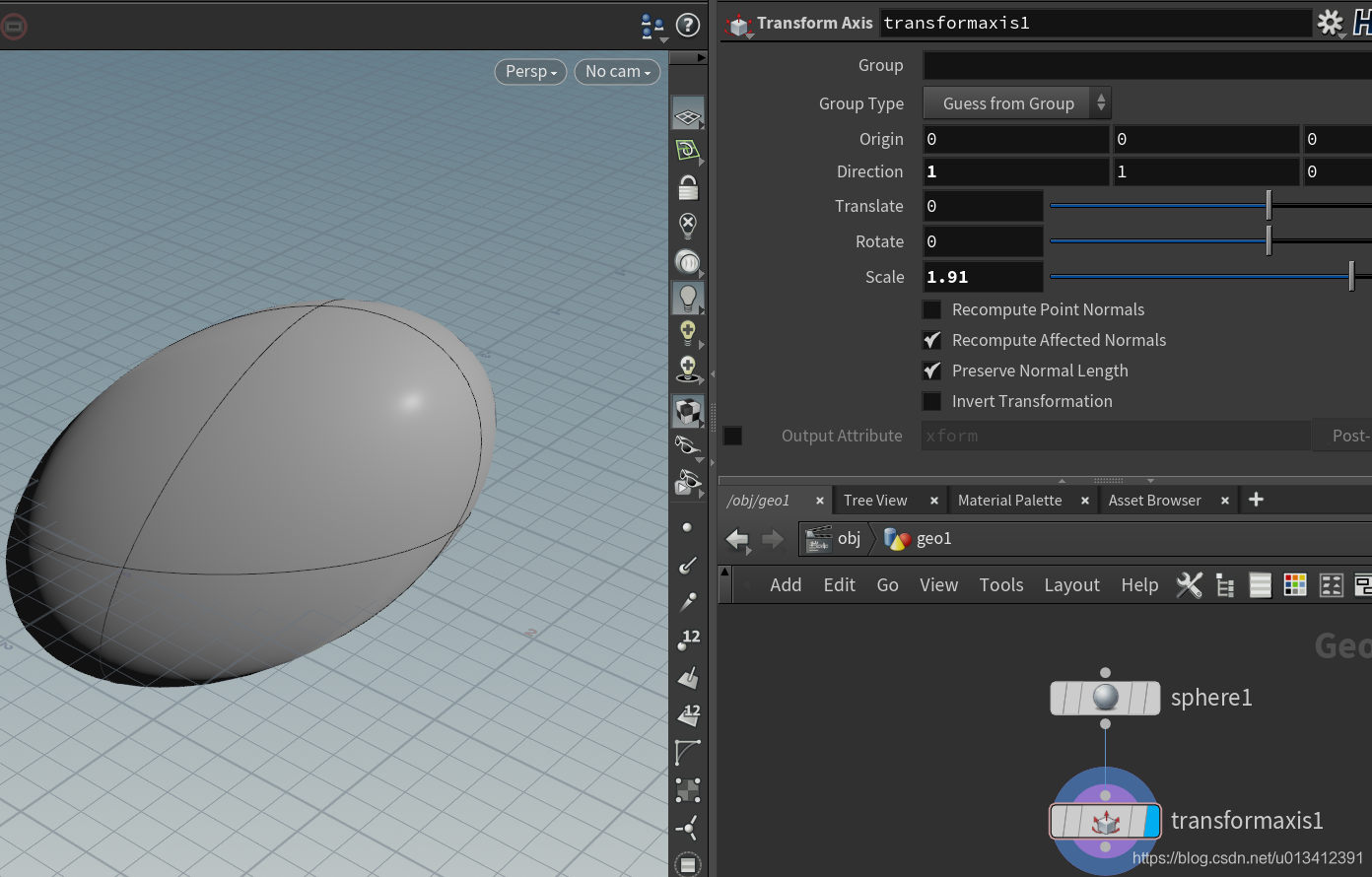Toggle the construction plane icon
1372x877 pixels.
click(687, 150)
